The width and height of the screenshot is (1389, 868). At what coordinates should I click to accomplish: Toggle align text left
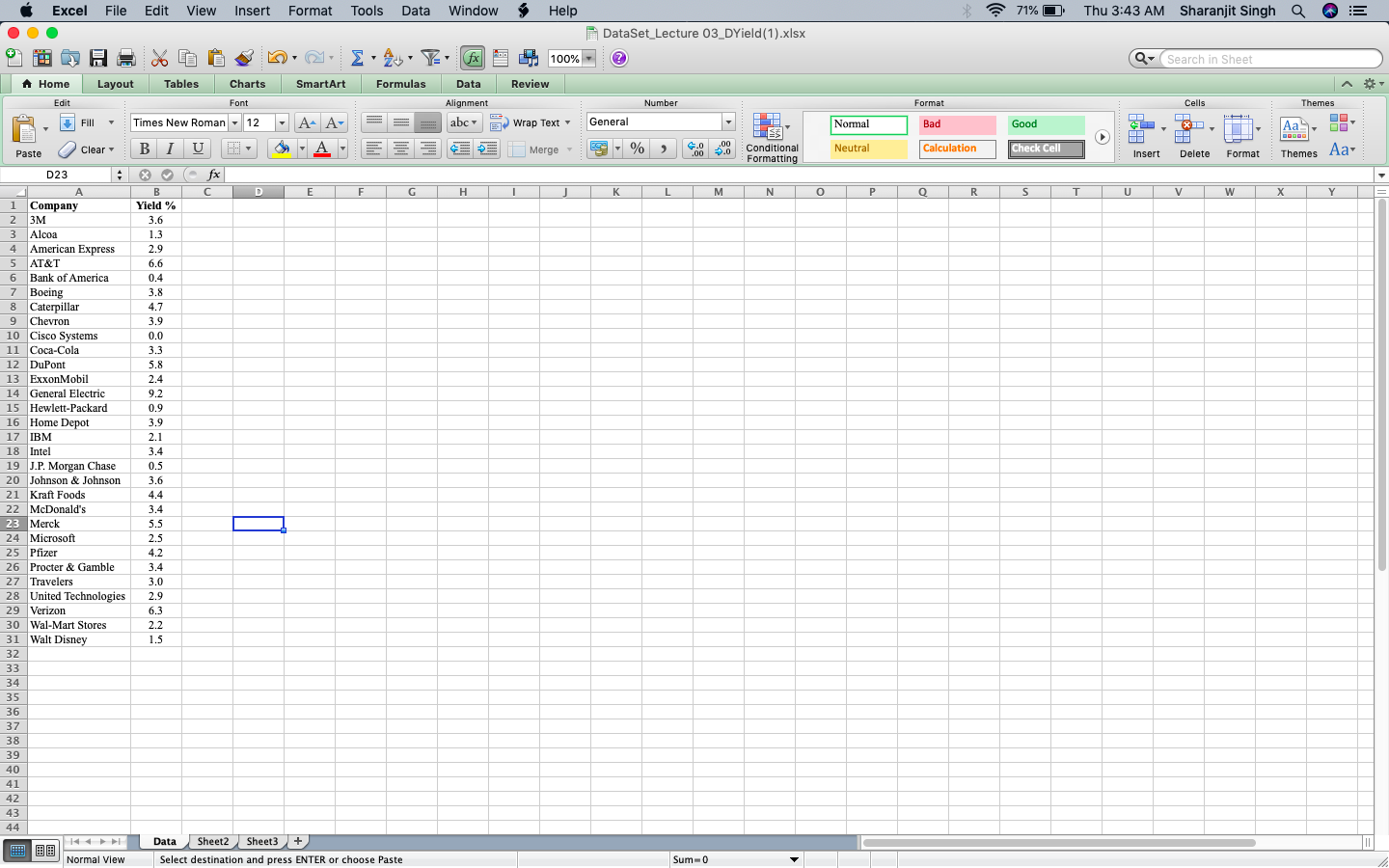(x=374, y=149)
